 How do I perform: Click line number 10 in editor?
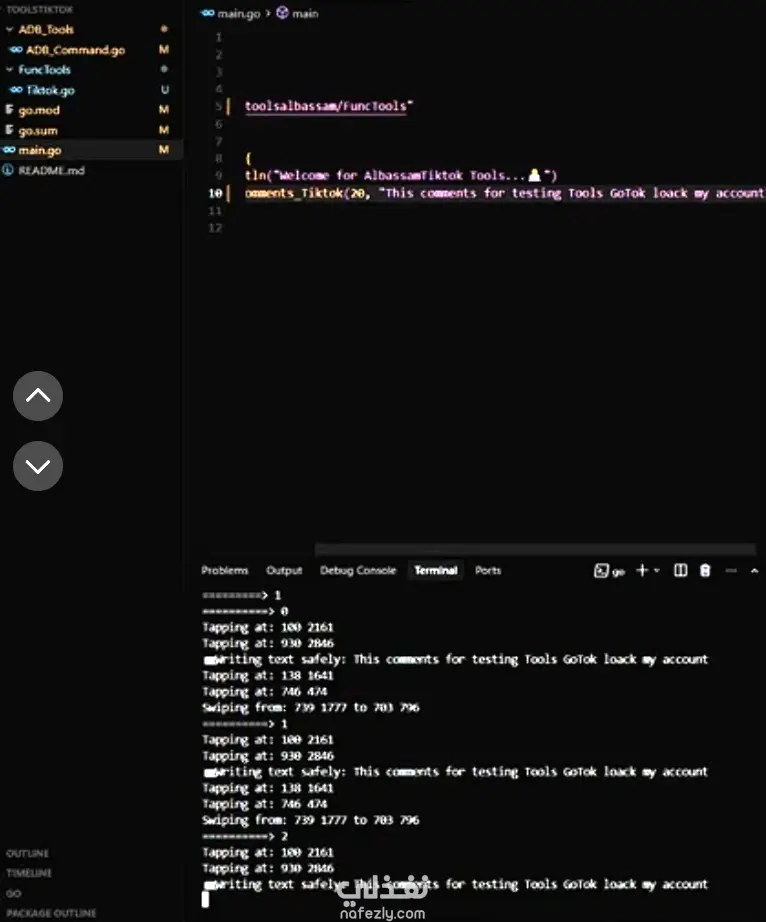click(215, 193)
